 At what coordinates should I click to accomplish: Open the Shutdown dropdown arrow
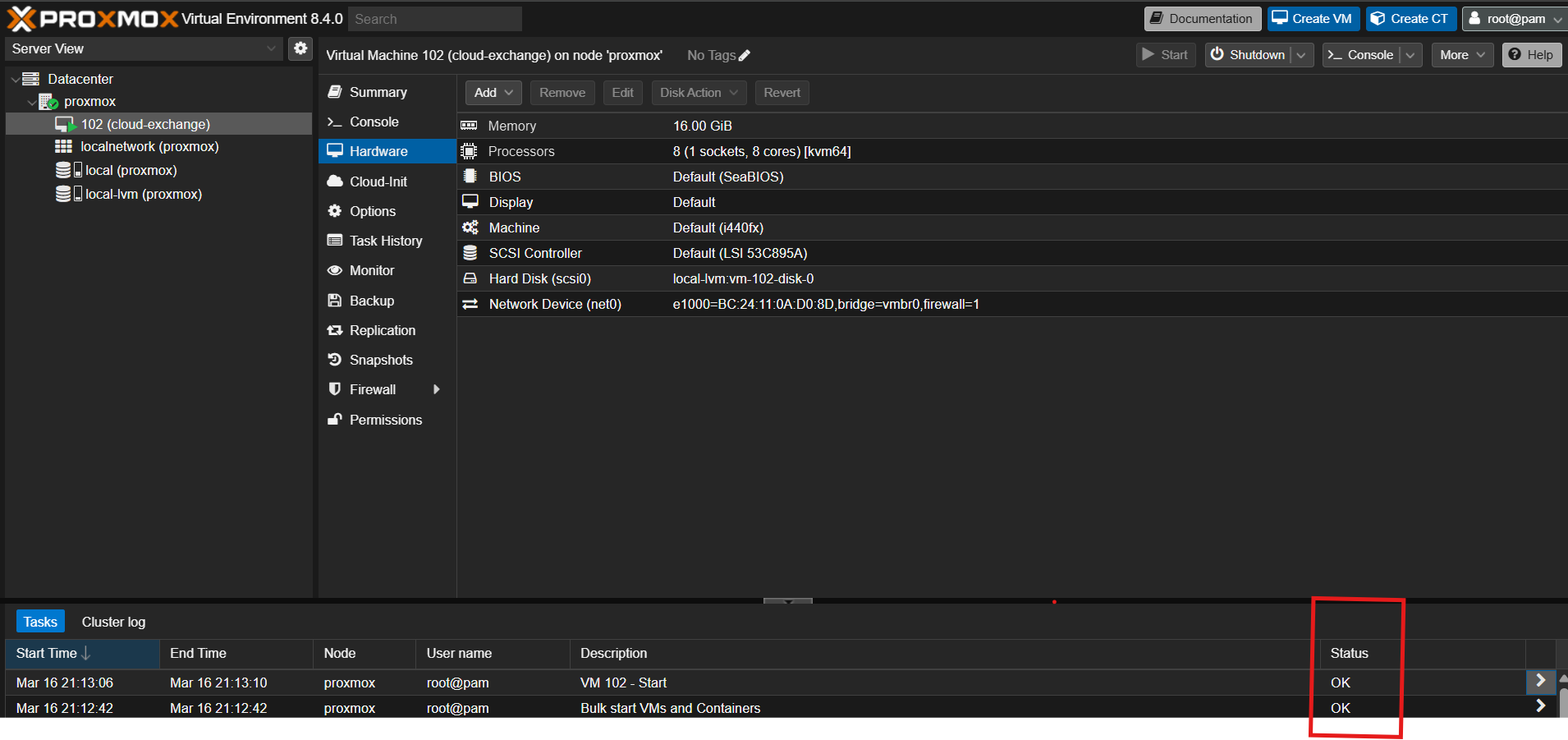point(1301,55)
